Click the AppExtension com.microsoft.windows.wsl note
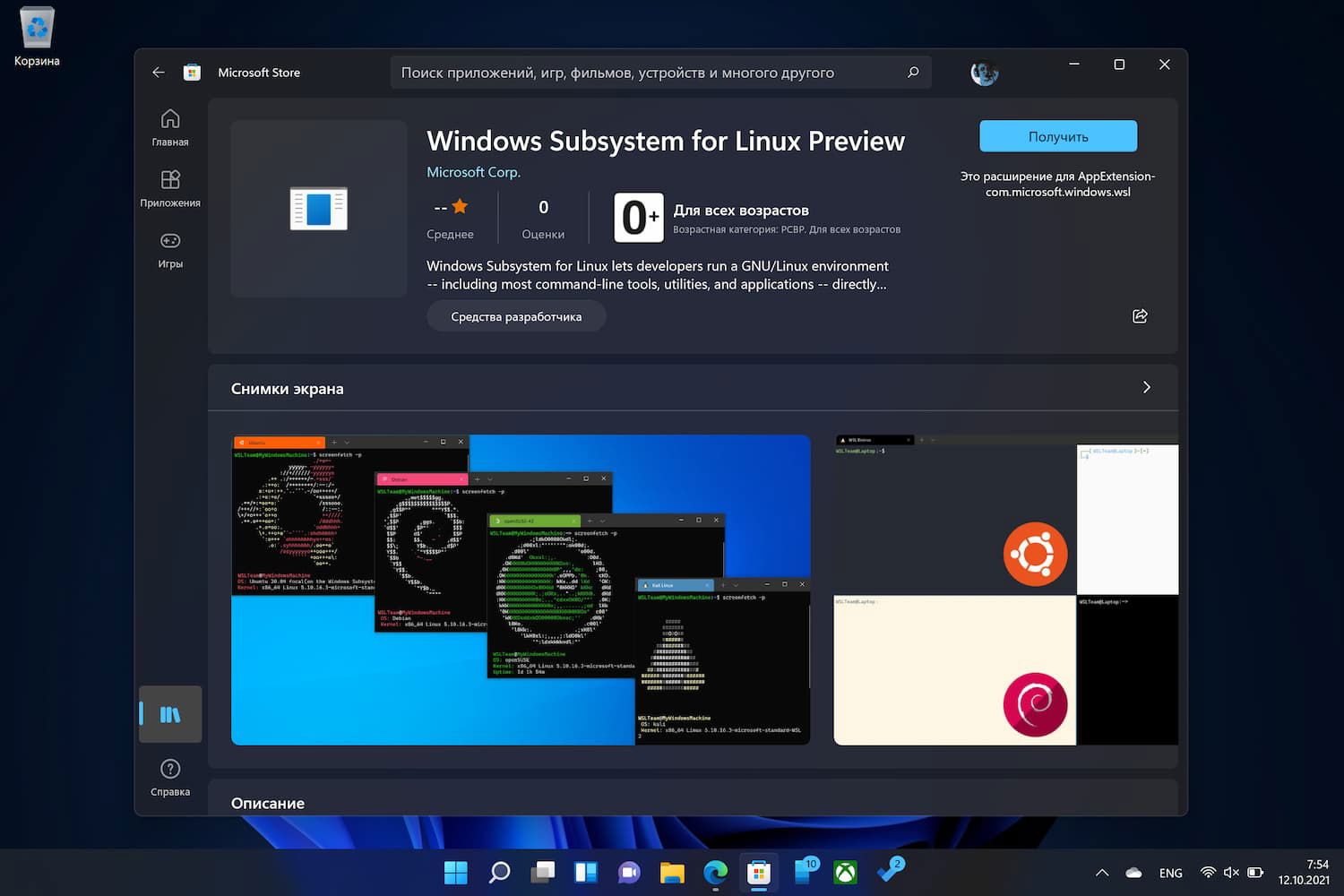The width and height of the screenshot is (1344, 896). click(1058, 184)
